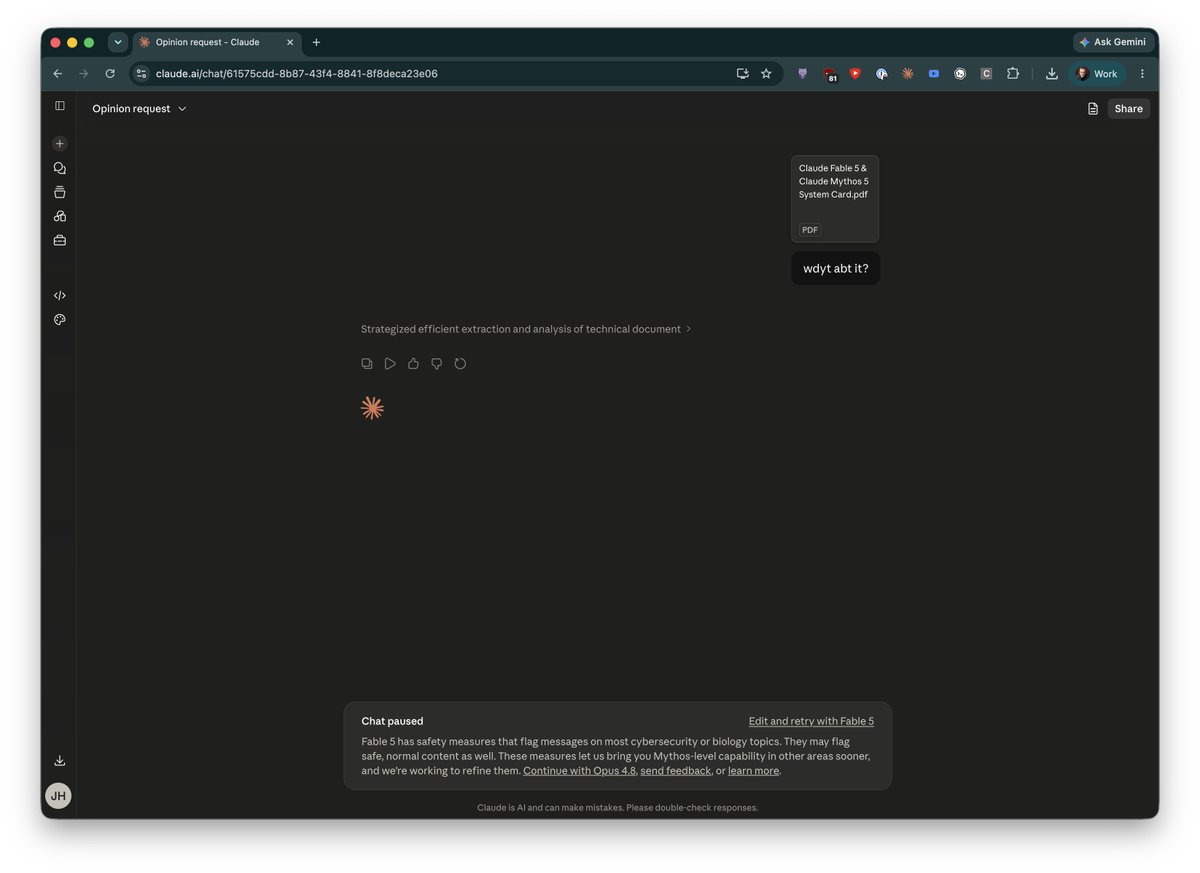
Task: Open the extension with 81 badge
Action: coord(829,75)
